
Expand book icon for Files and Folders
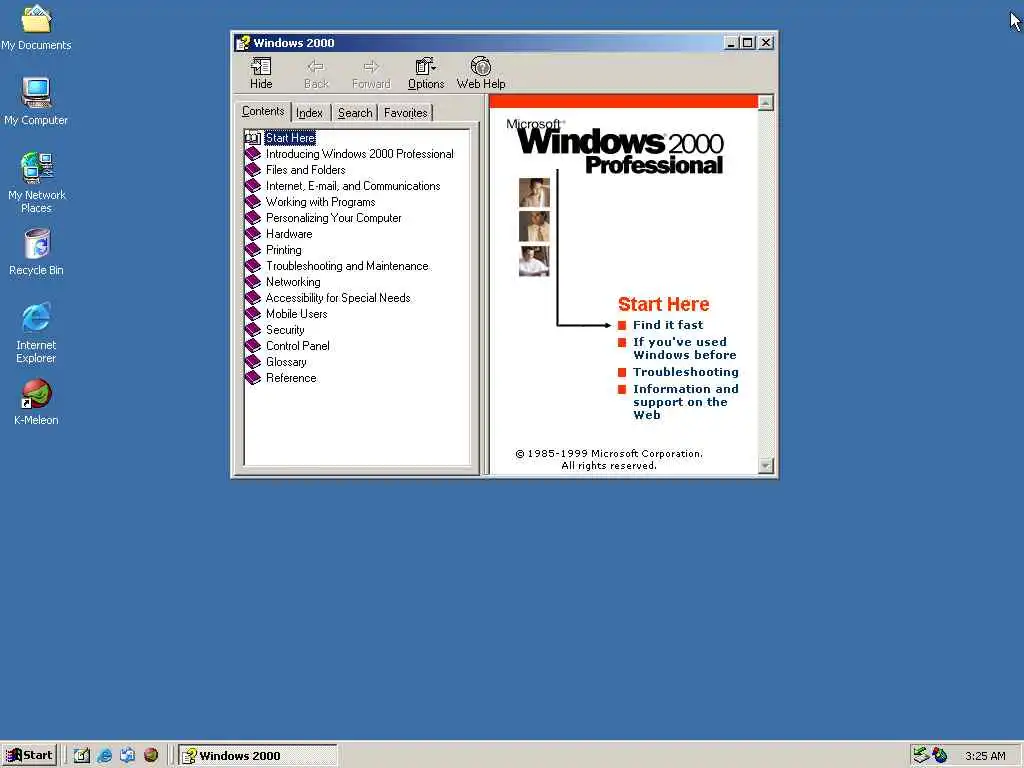point(253,170)
